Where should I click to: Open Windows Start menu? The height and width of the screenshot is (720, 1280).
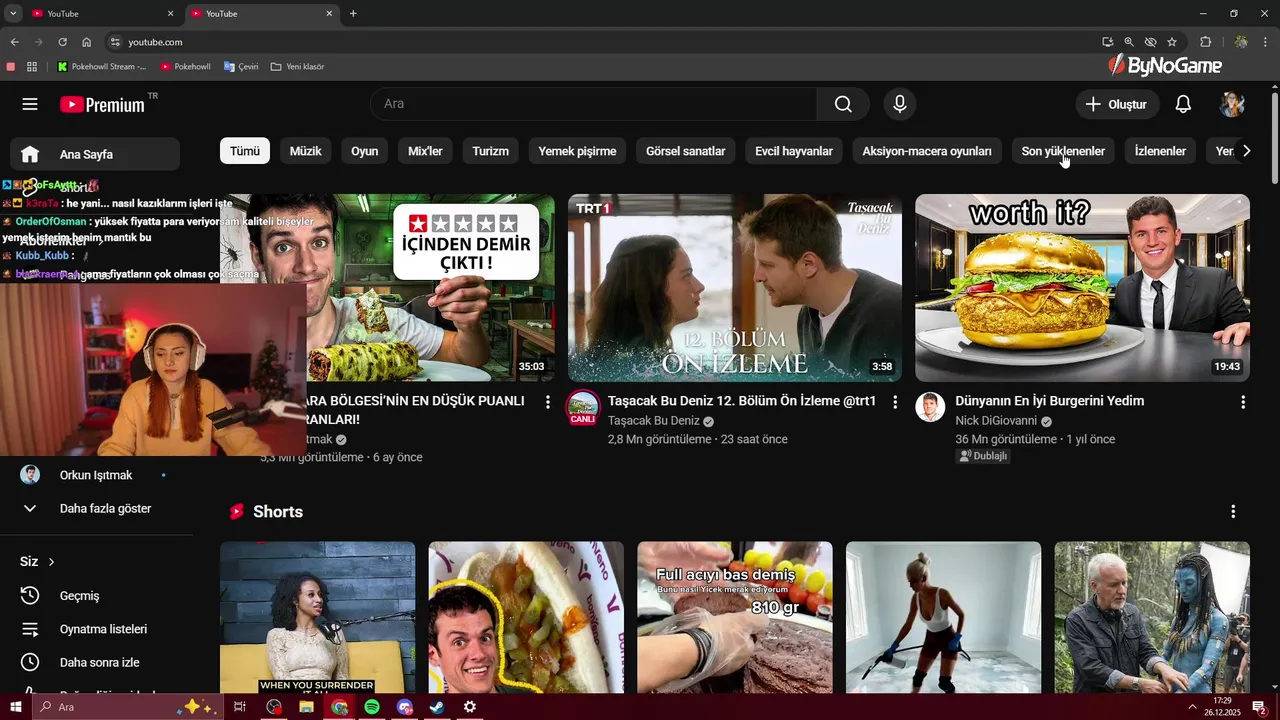click(x=15, y=707)
